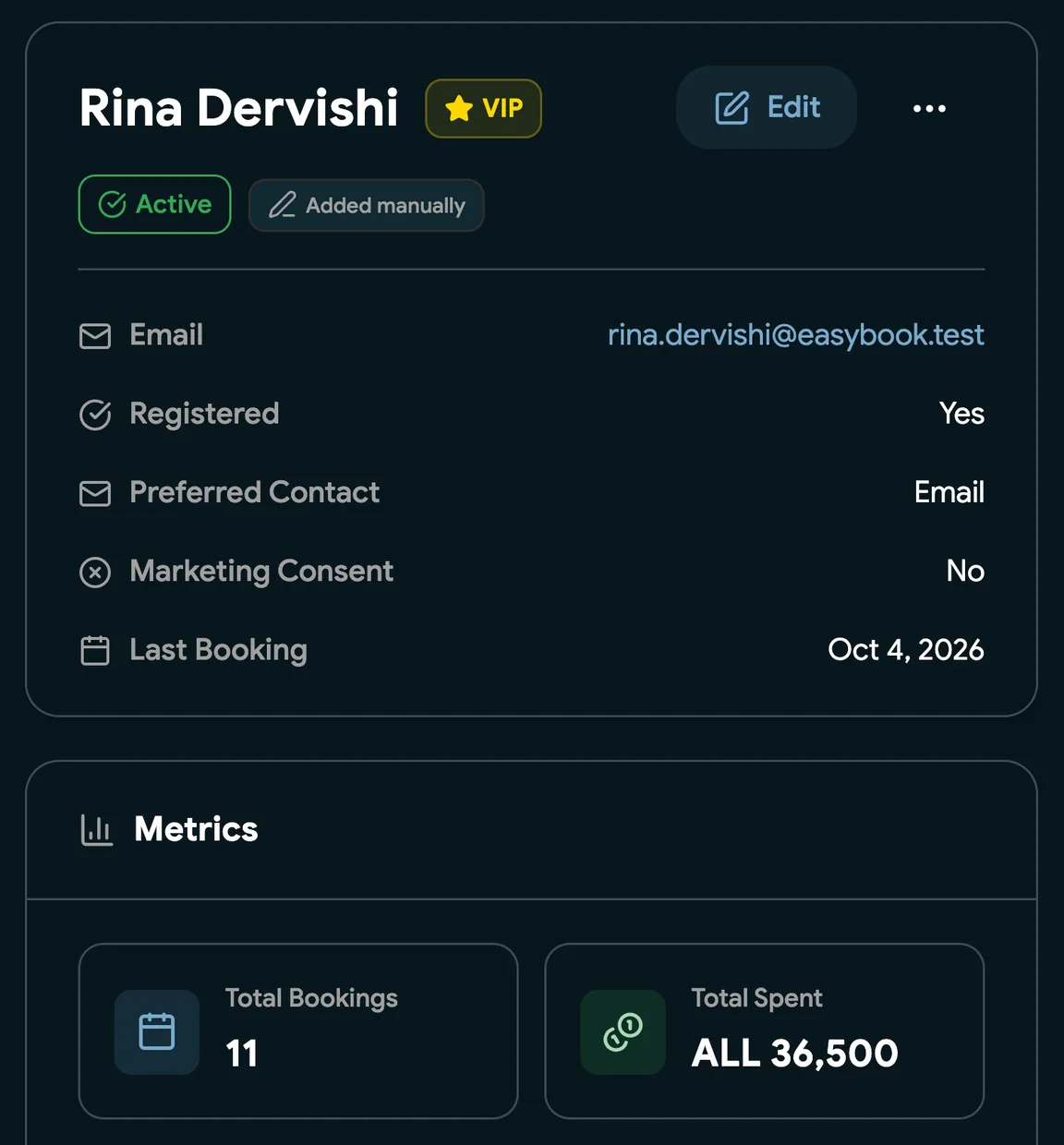Click the Registered value Yes
Viewport: 1064px width, 1145px height.
coord(961,413)
